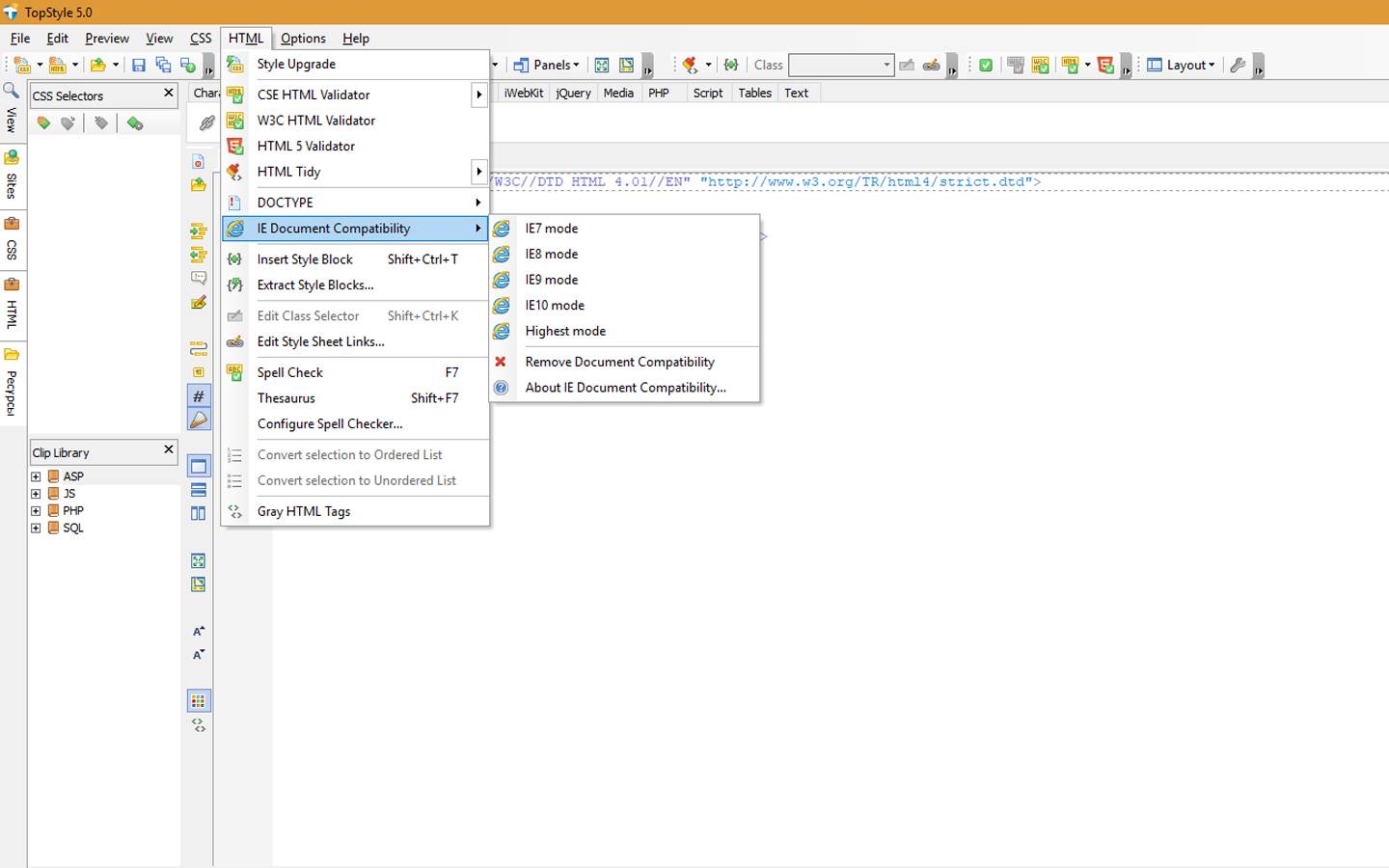Expand the JS clip library folder
1389x868 pixels.
pos(36,494)
